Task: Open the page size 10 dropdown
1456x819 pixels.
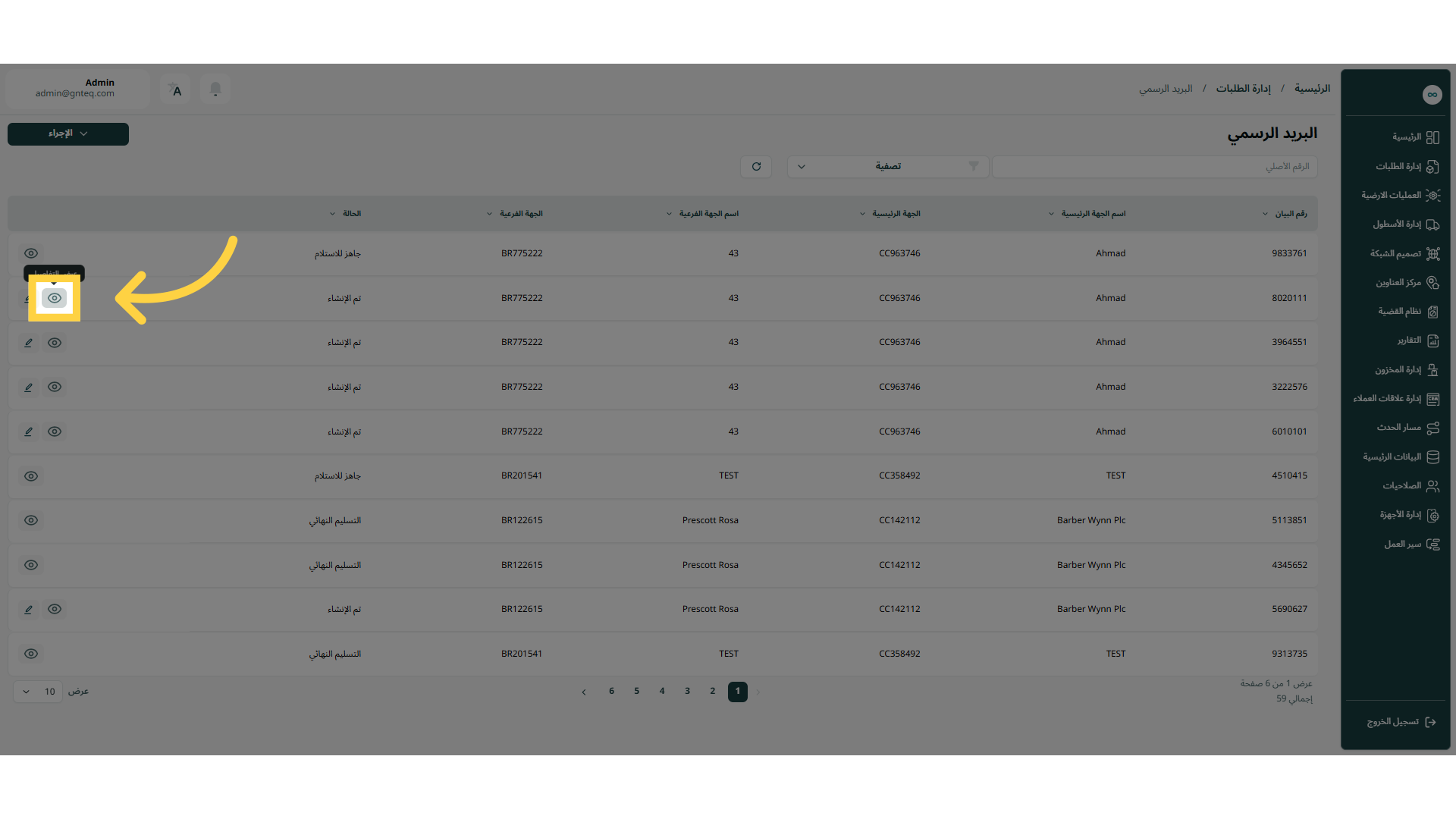Action: coord(38,692)
